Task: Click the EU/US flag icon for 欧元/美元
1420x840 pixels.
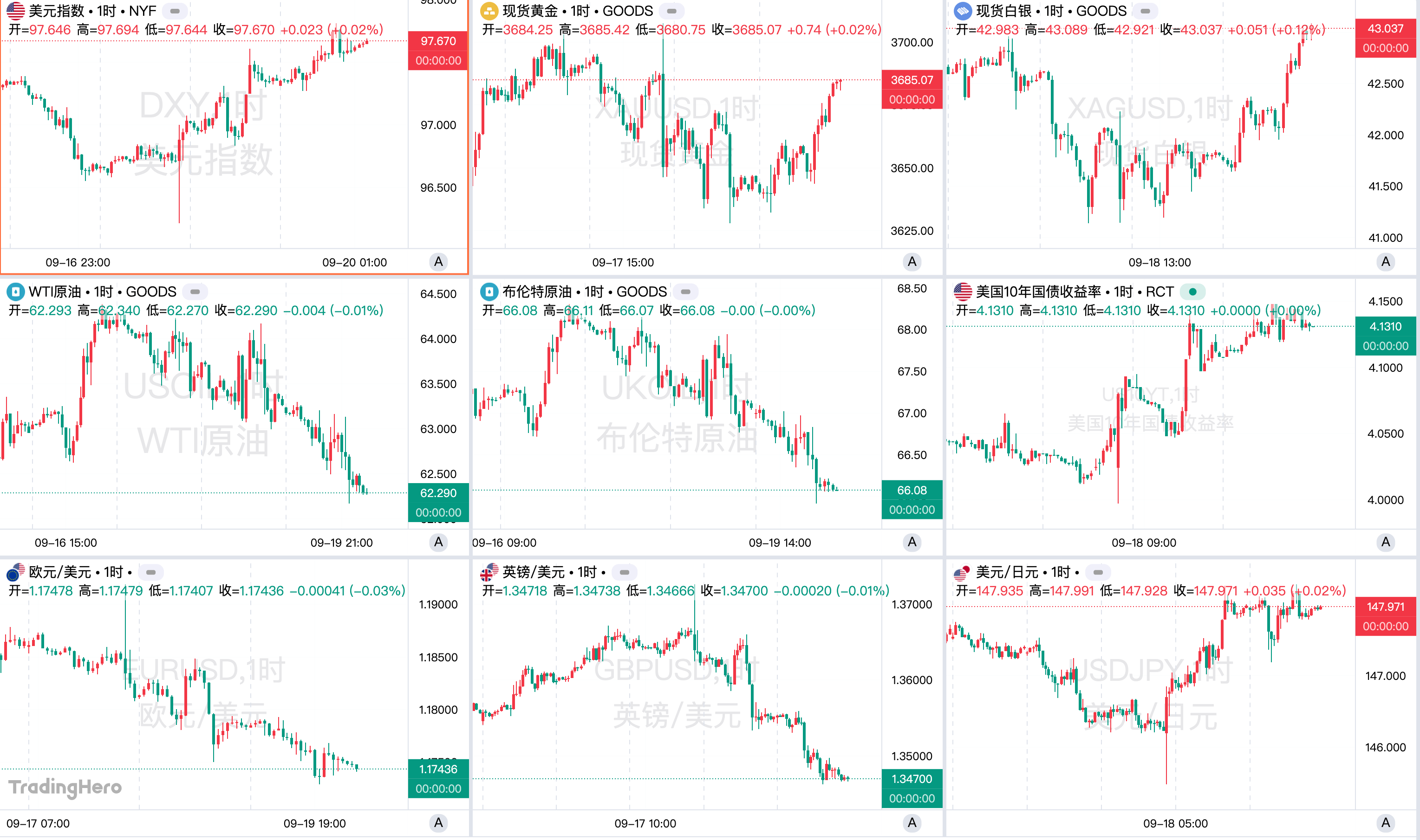Action: click(15, 572)
